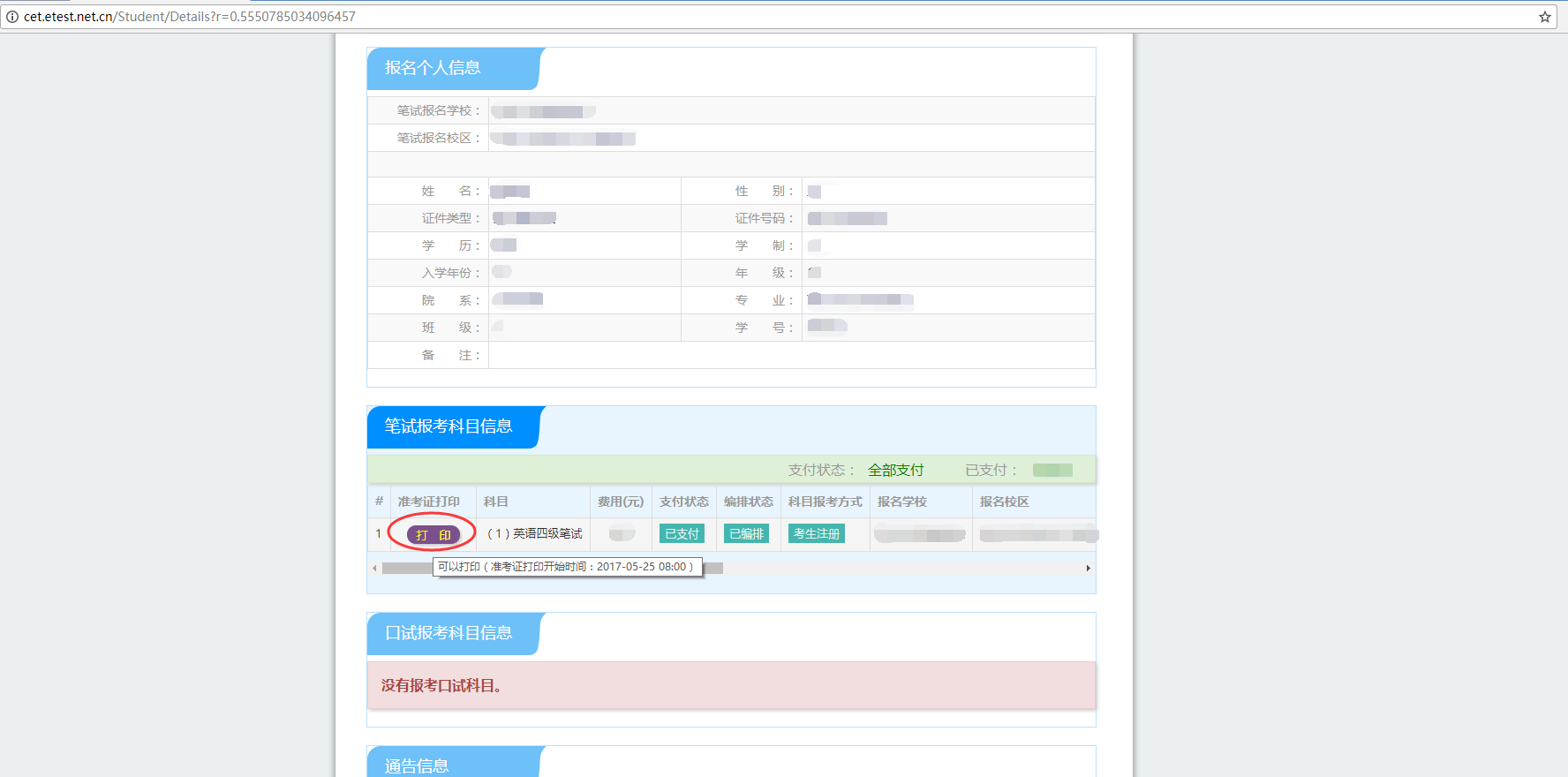Screen dimensions: 1568x777
Task: Click the 考生注册 registration method badge
Action: 816,533
